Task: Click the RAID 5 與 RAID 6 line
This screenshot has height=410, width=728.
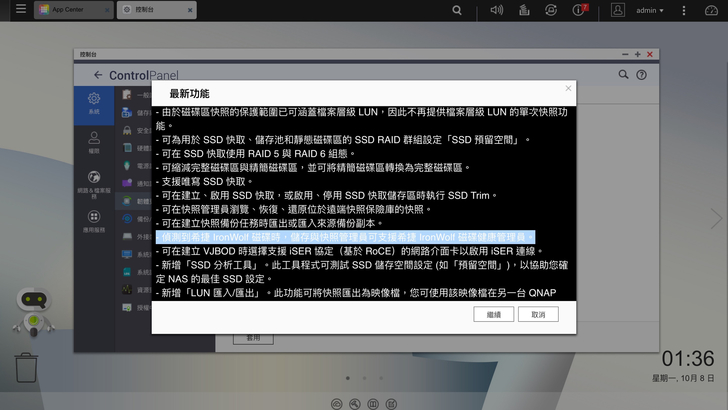Action: (x=256, y=154)
